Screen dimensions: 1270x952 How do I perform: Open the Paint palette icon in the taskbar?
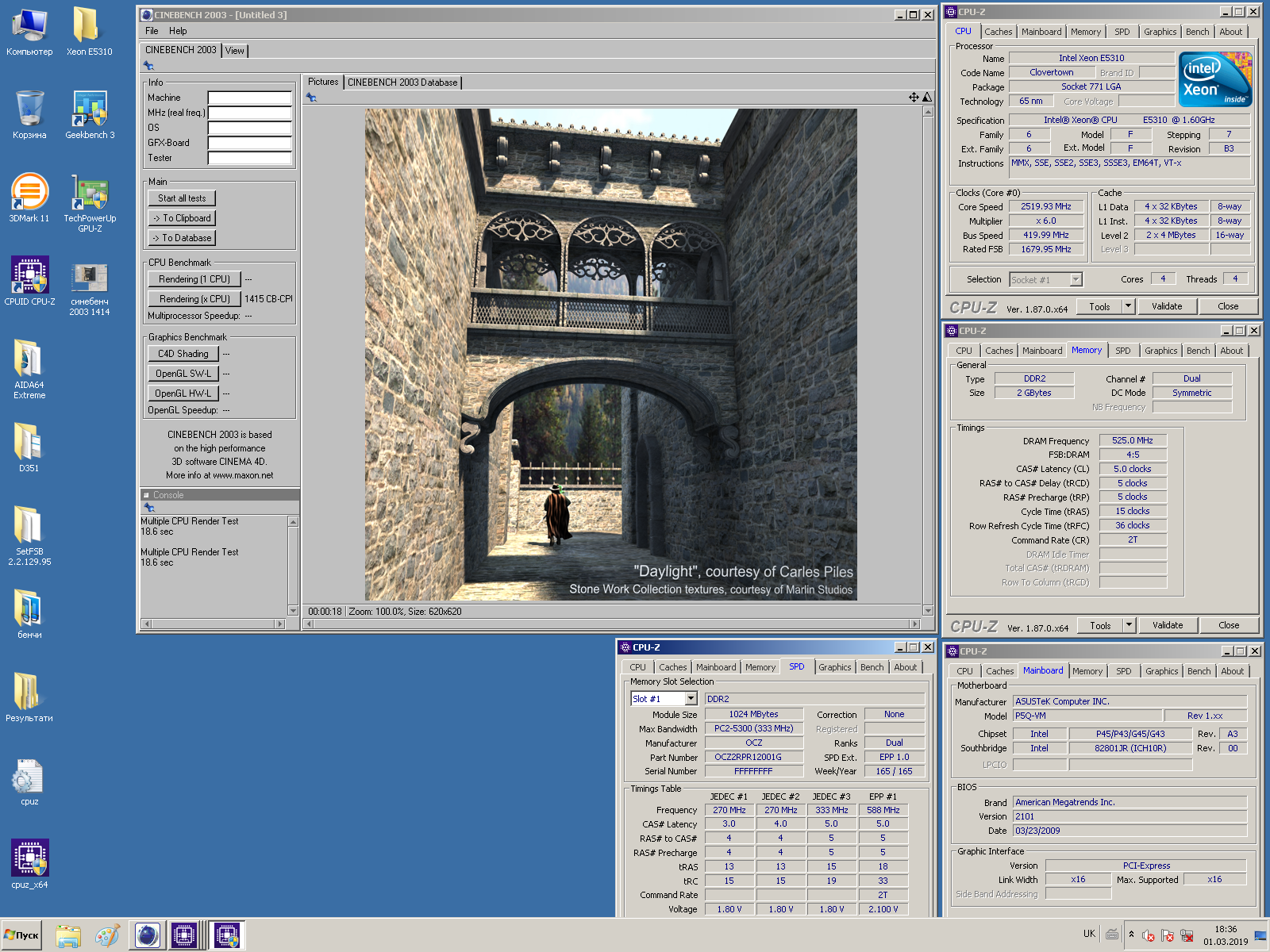[x=107, y=936]
